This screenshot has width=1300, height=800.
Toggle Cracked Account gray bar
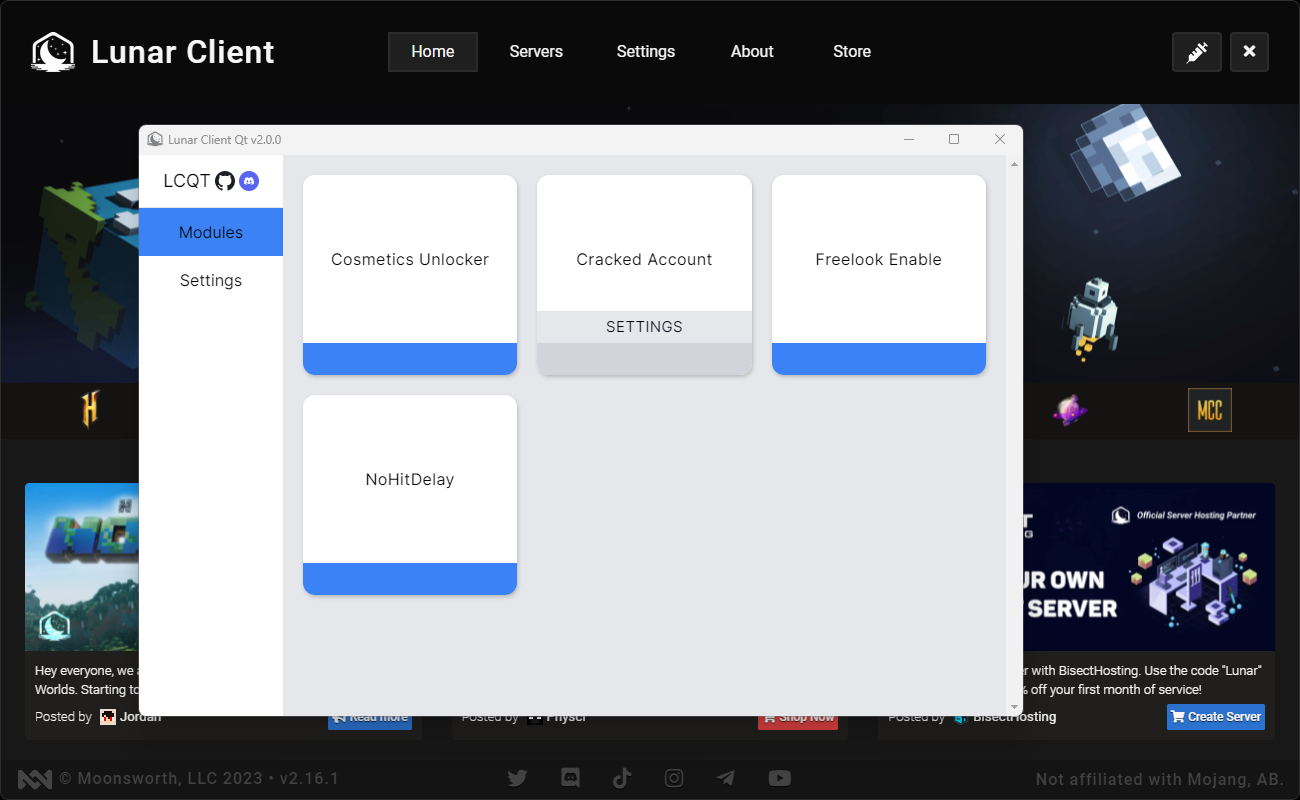coord(644,359)
